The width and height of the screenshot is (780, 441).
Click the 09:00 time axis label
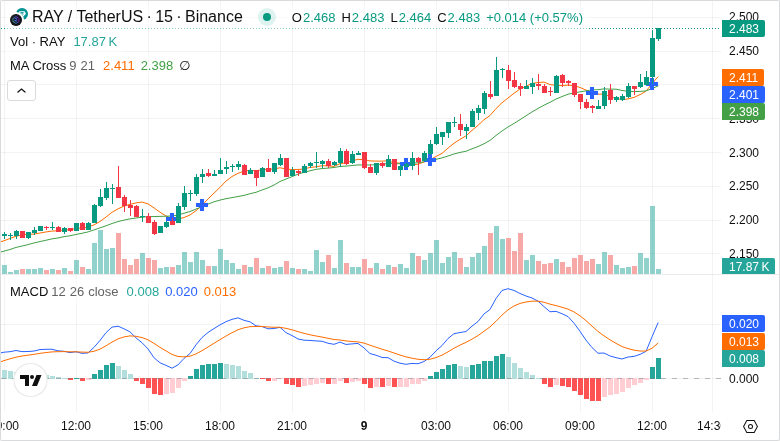[580, 426]
